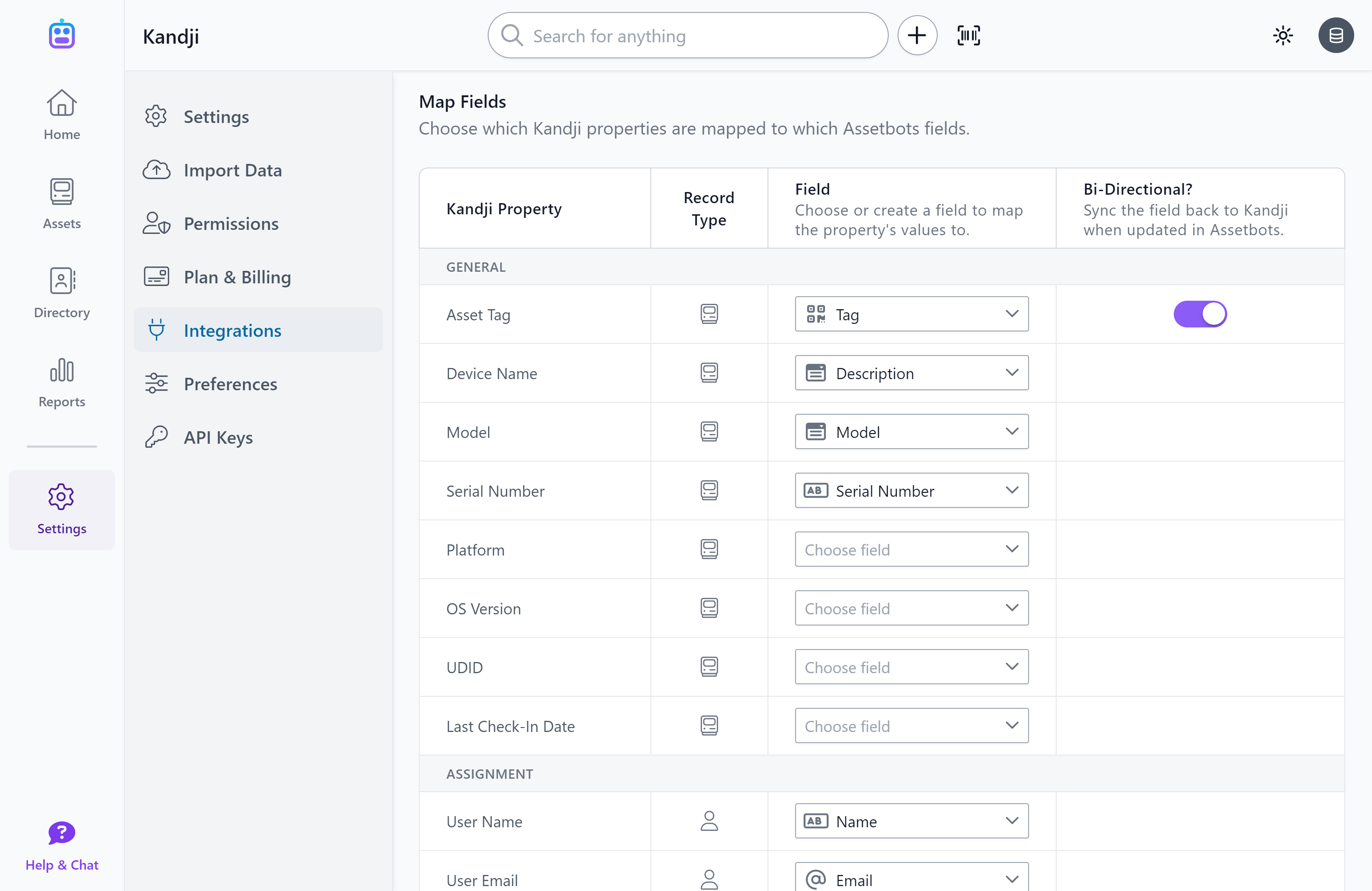Image resolution: width=1372 pixels, height=891 pixels.
Task: Click the OS Version row asset icon
Action: pos(709,609)
